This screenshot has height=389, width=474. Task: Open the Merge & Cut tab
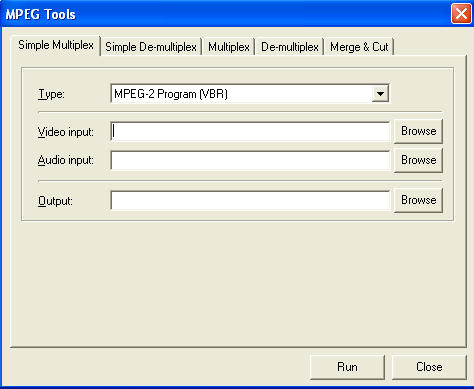359,47
